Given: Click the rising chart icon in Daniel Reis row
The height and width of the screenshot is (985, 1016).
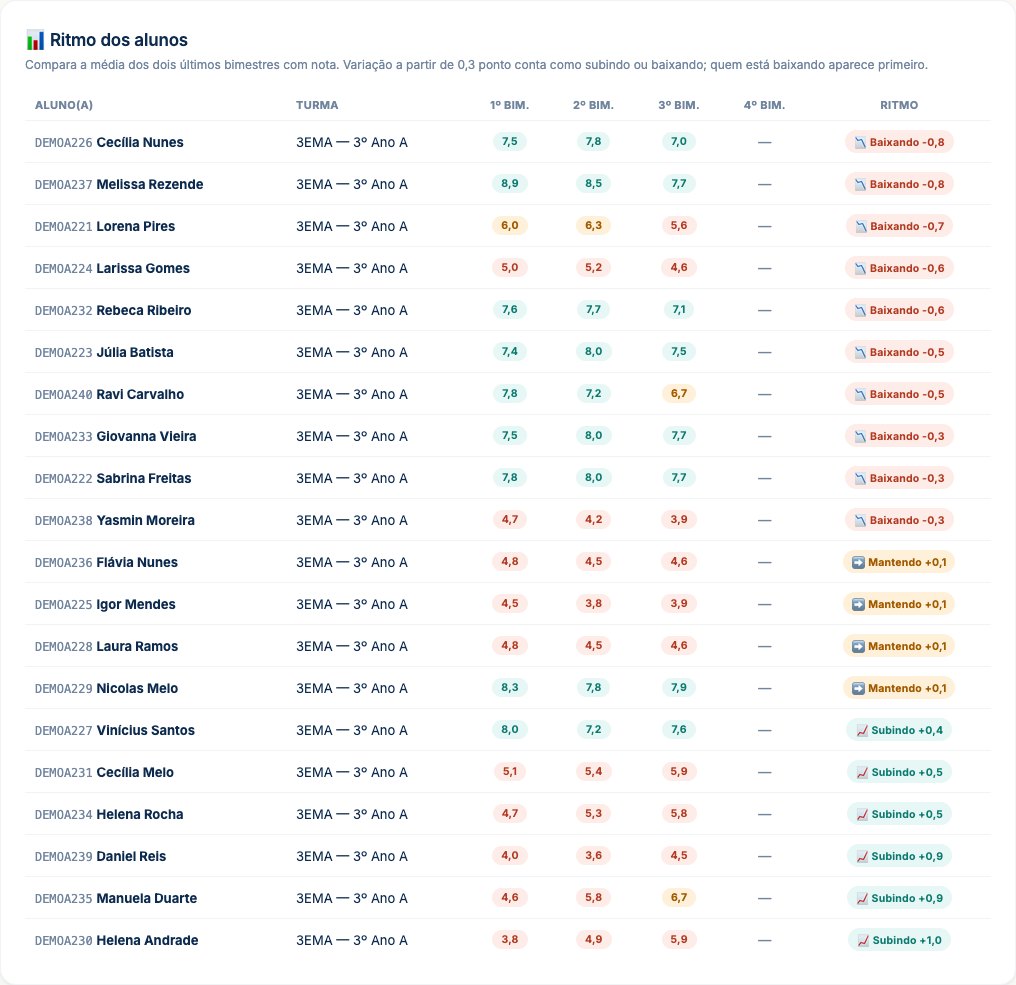Looking at the screenshot, I should 862,857.
